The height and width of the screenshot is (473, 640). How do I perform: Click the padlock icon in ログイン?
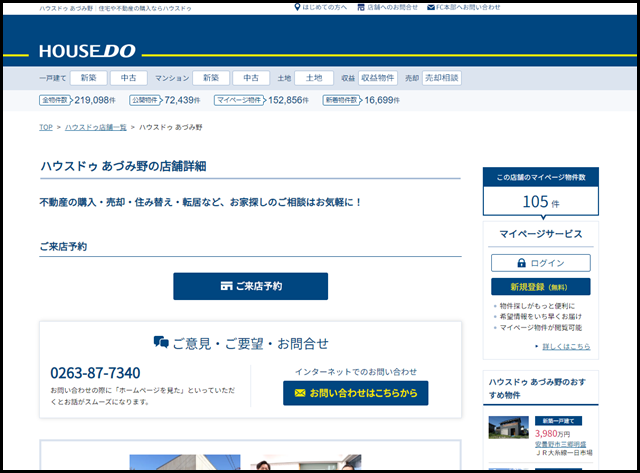click(x=521, y=263)
